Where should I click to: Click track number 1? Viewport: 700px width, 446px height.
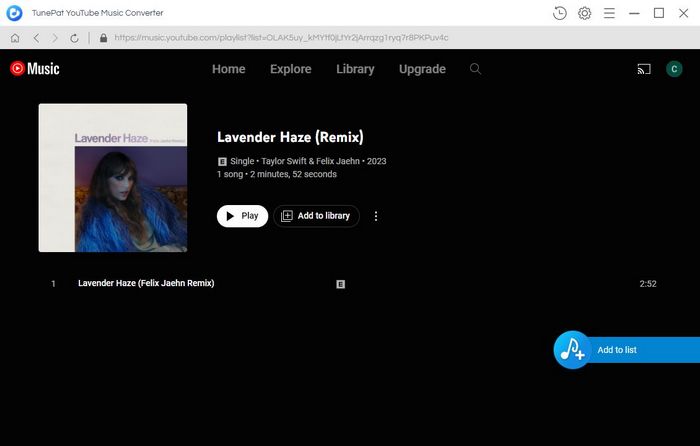(54, 283)
